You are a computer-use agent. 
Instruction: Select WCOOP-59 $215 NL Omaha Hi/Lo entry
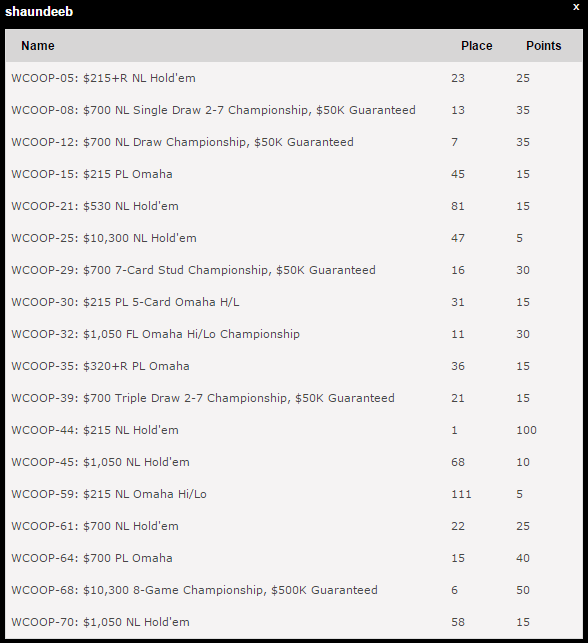pyautogui.click(x=294, y=494)
